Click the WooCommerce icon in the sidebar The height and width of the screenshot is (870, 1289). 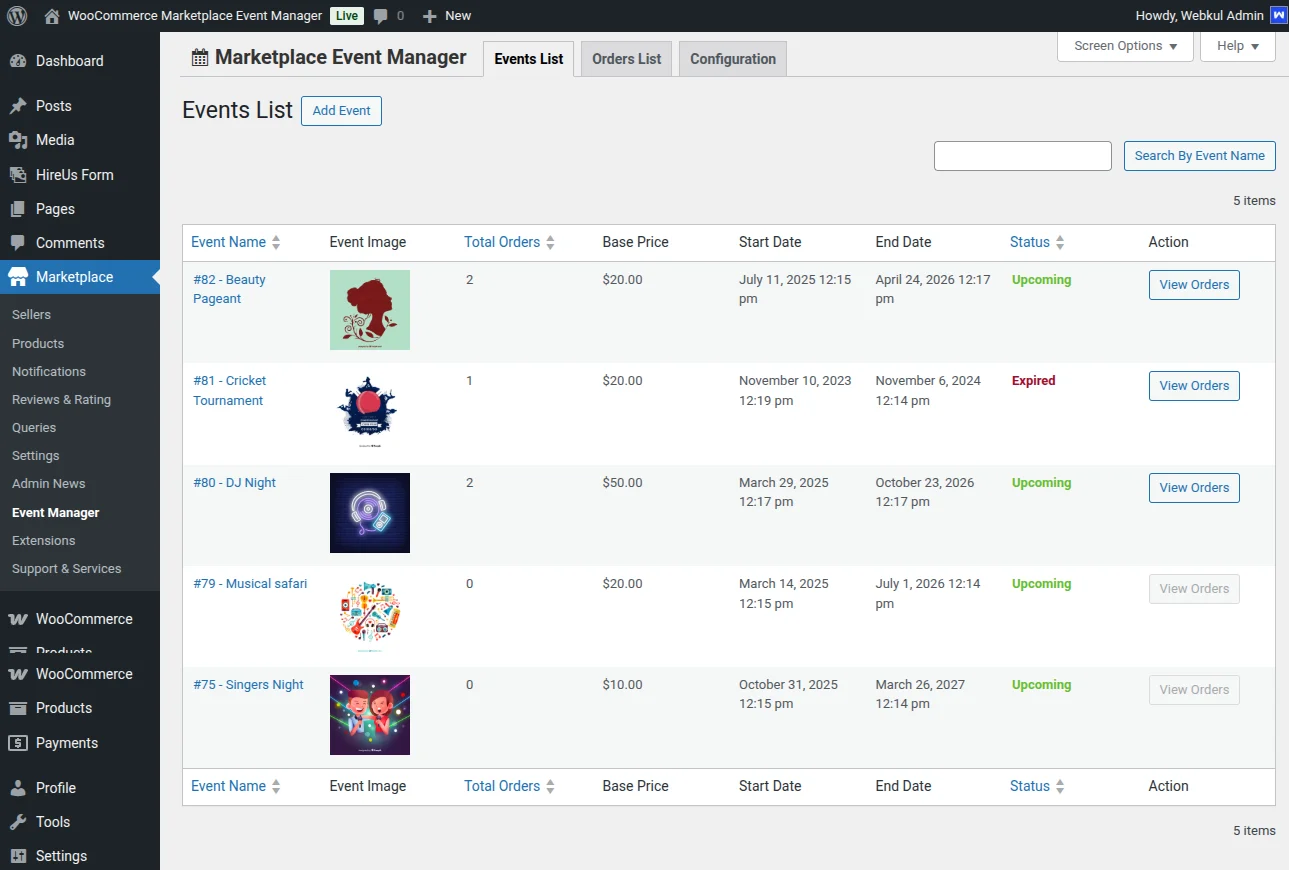(x=20, y=619)
